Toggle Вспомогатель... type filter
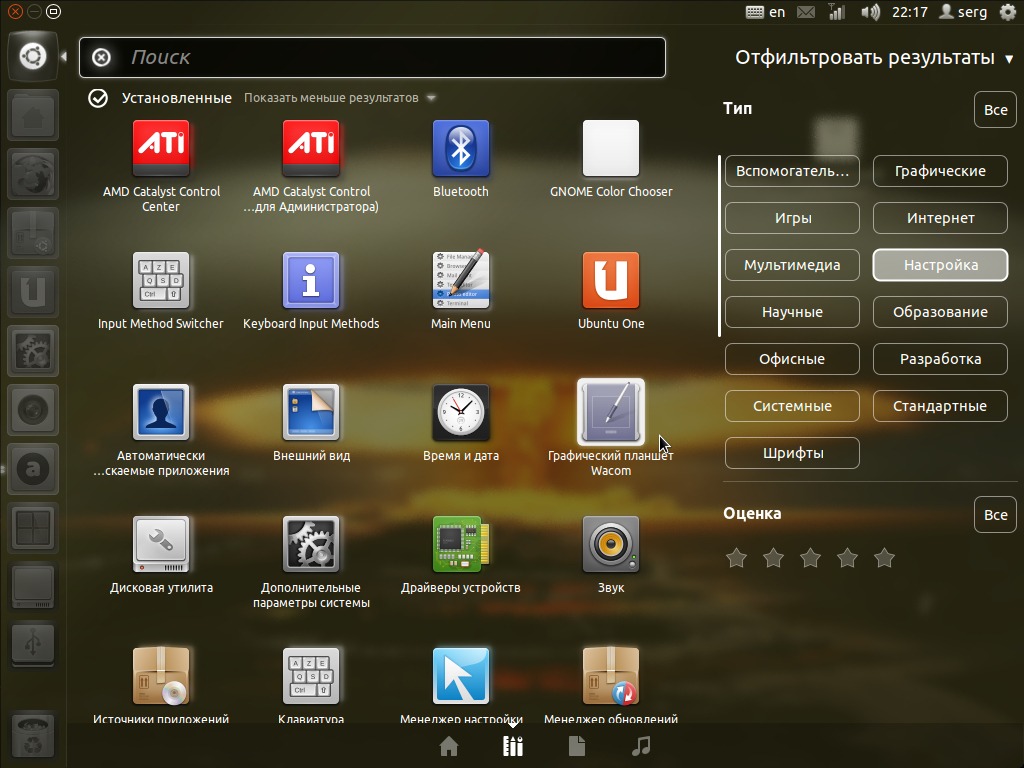The width and height of the screenshot is (1024, 768). [x=792, y=171]
